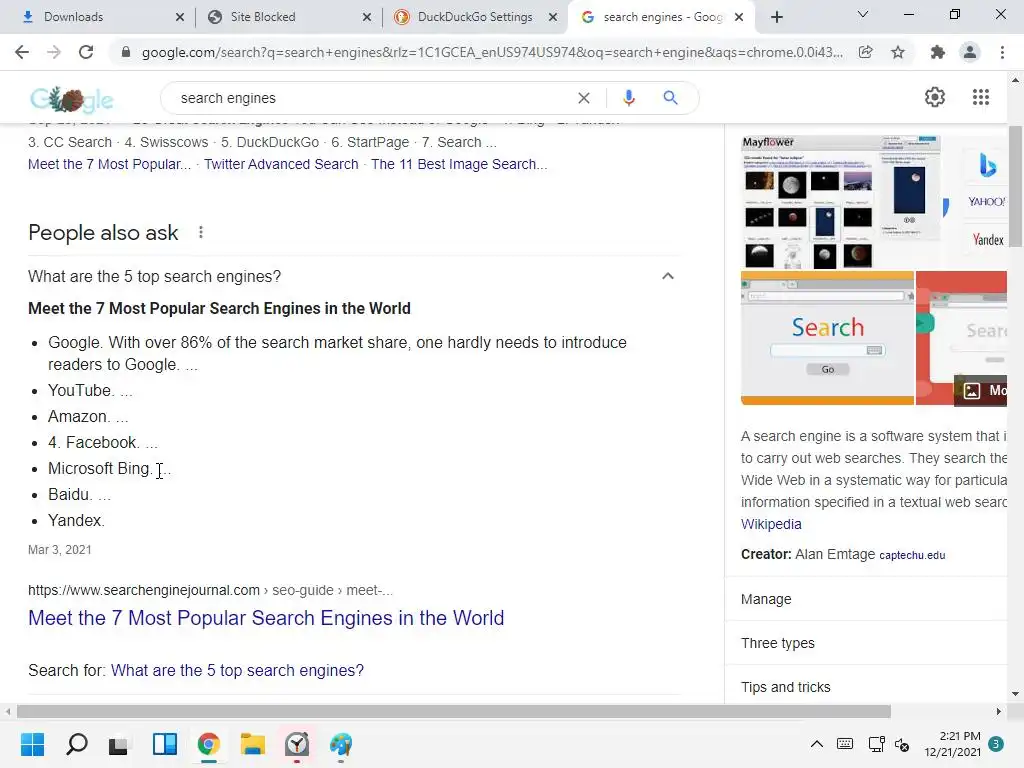This screenshot has height=768, width=1024.
Task: Open the Chrome three-dot menu
Action: pyautogui.click(x=1002, y=52)
